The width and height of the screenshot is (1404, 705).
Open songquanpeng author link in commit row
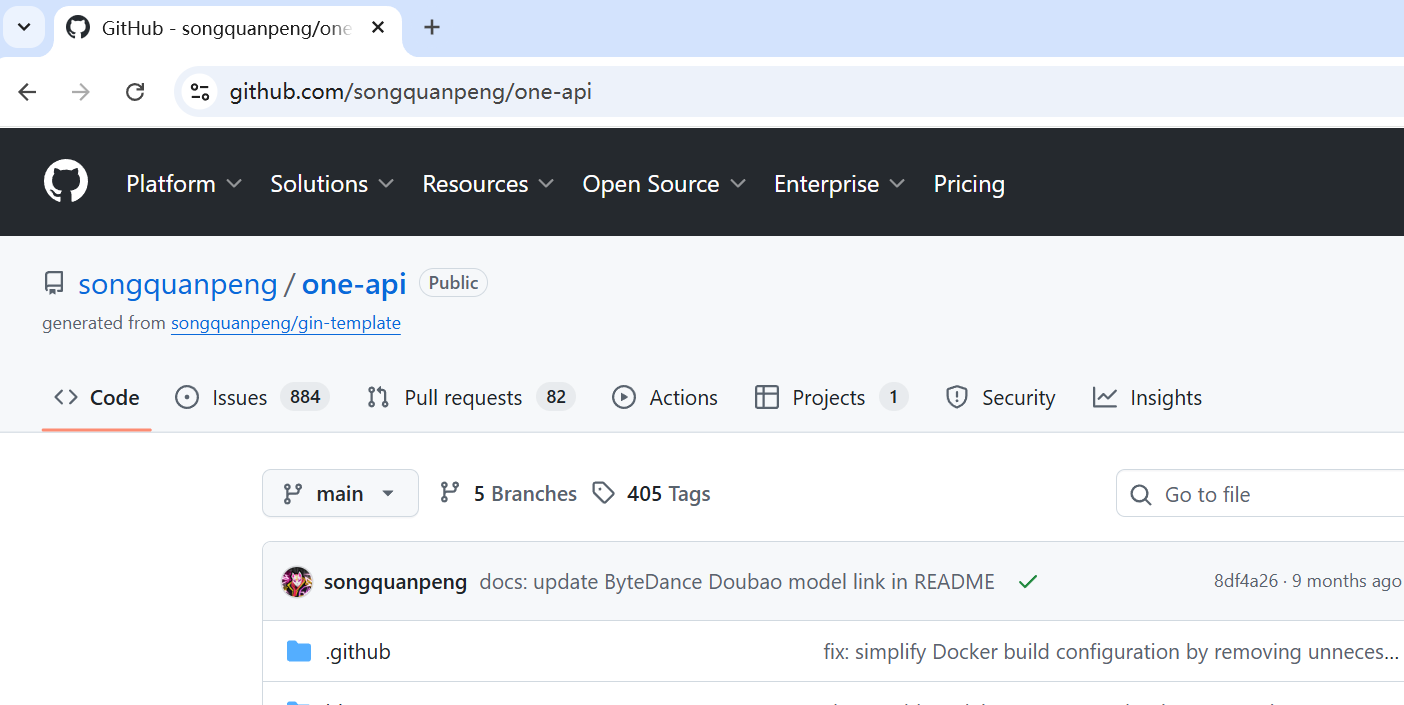(395, 581)
